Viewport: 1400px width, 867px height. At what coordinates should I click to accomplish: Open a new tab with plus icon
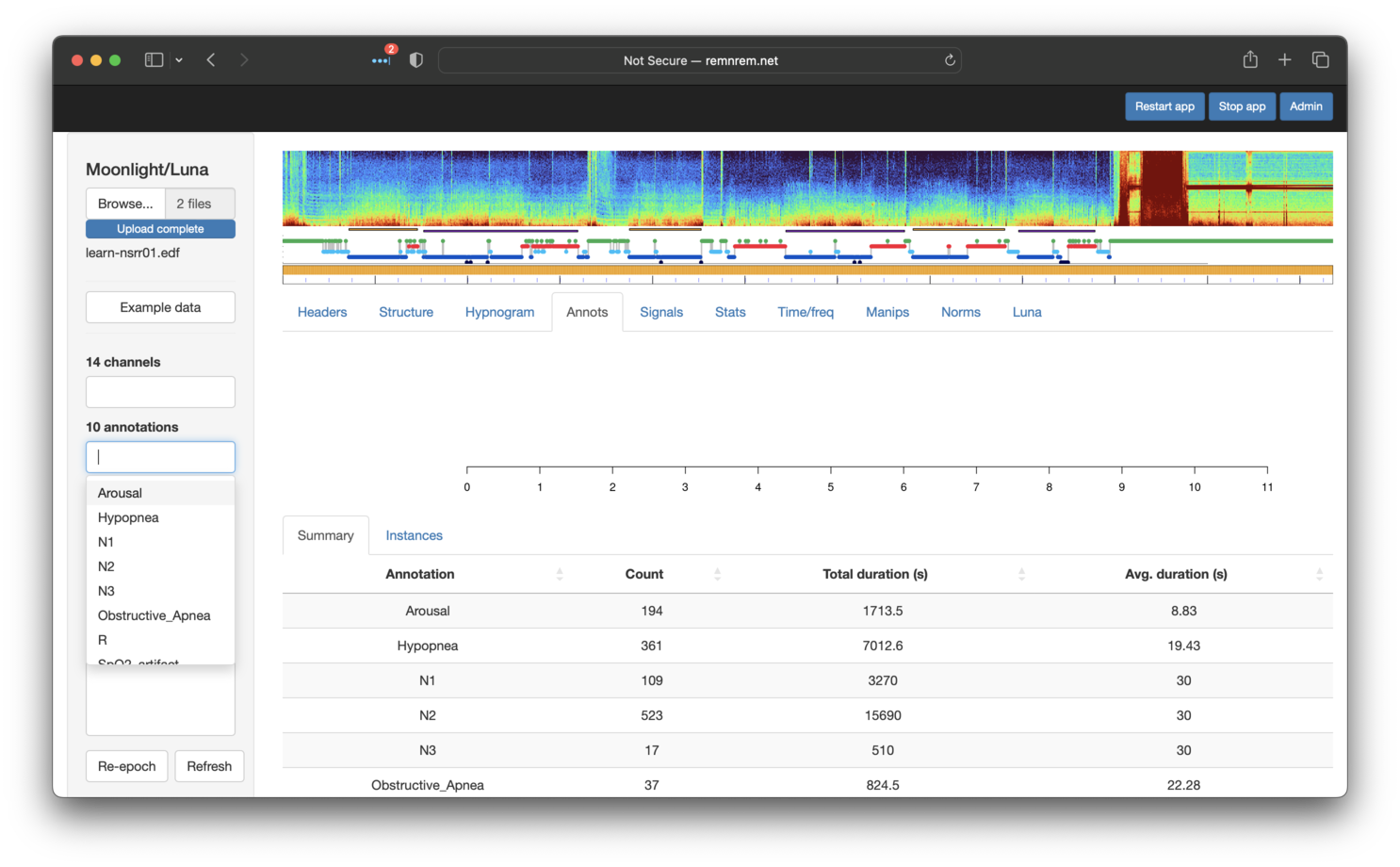point(1284,60)
